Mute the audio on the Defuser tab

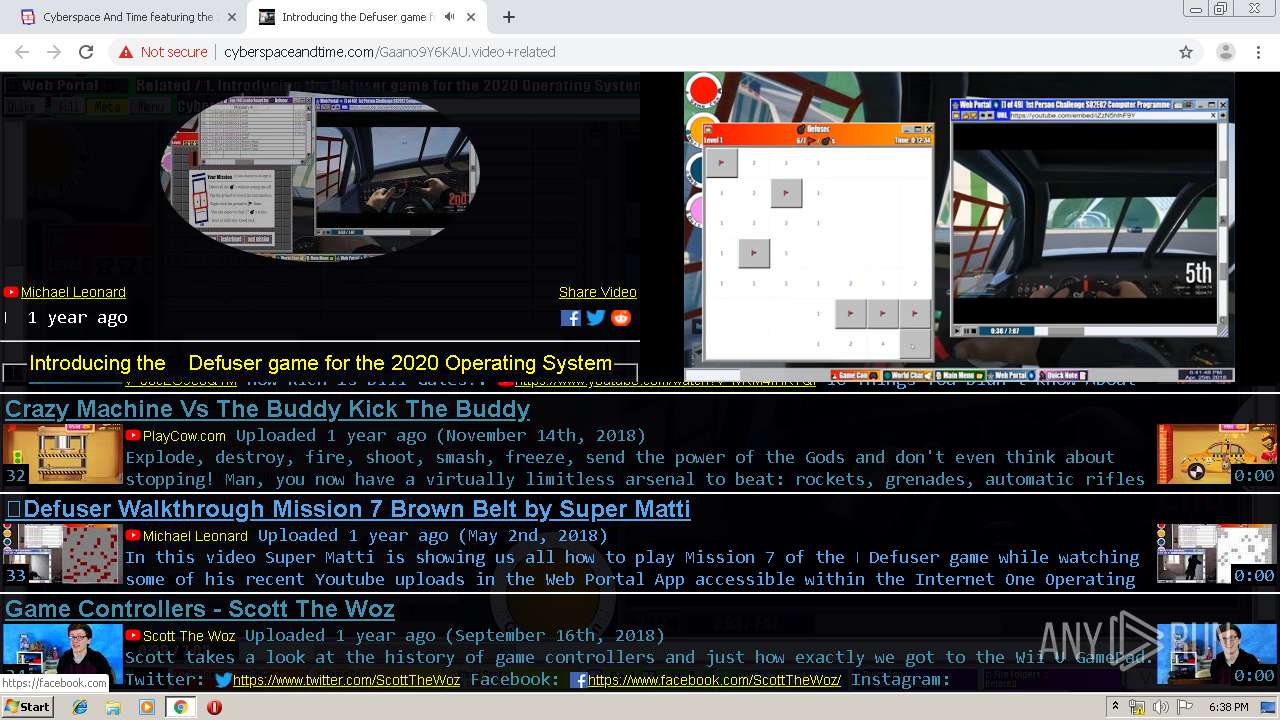point(449,17)
